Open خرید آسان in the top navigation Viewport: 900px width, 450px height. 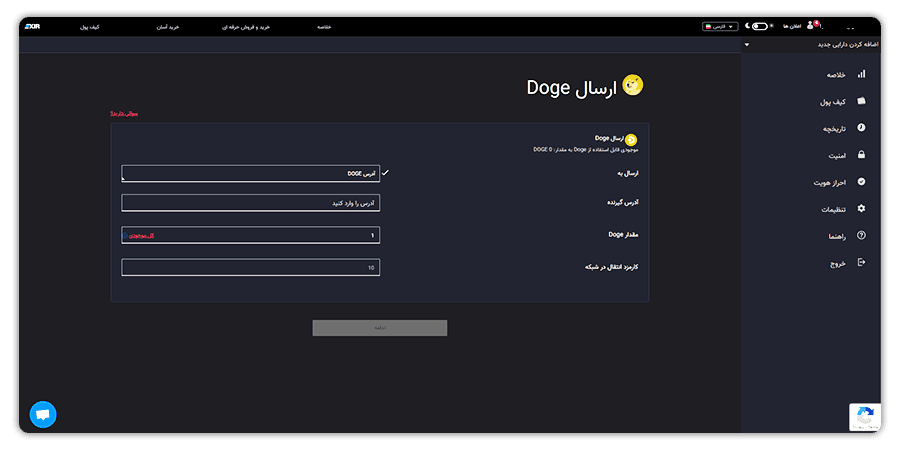(x=168, y=27)
